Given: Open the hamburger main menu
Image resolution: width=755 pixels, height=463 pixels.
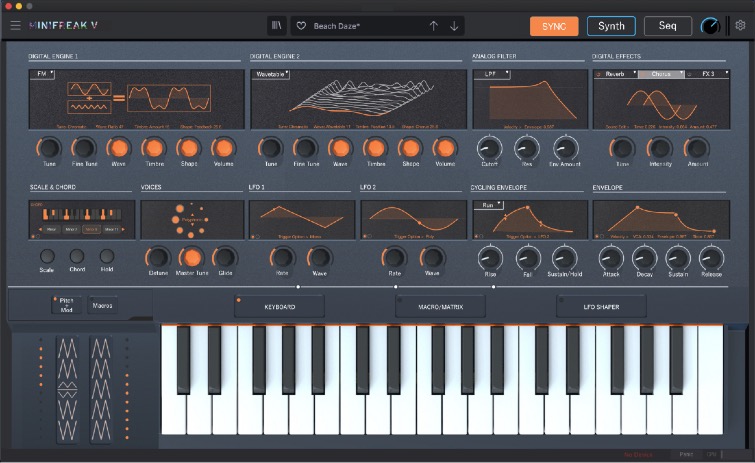Looking at the screenshot, I should tap(15, 26).
